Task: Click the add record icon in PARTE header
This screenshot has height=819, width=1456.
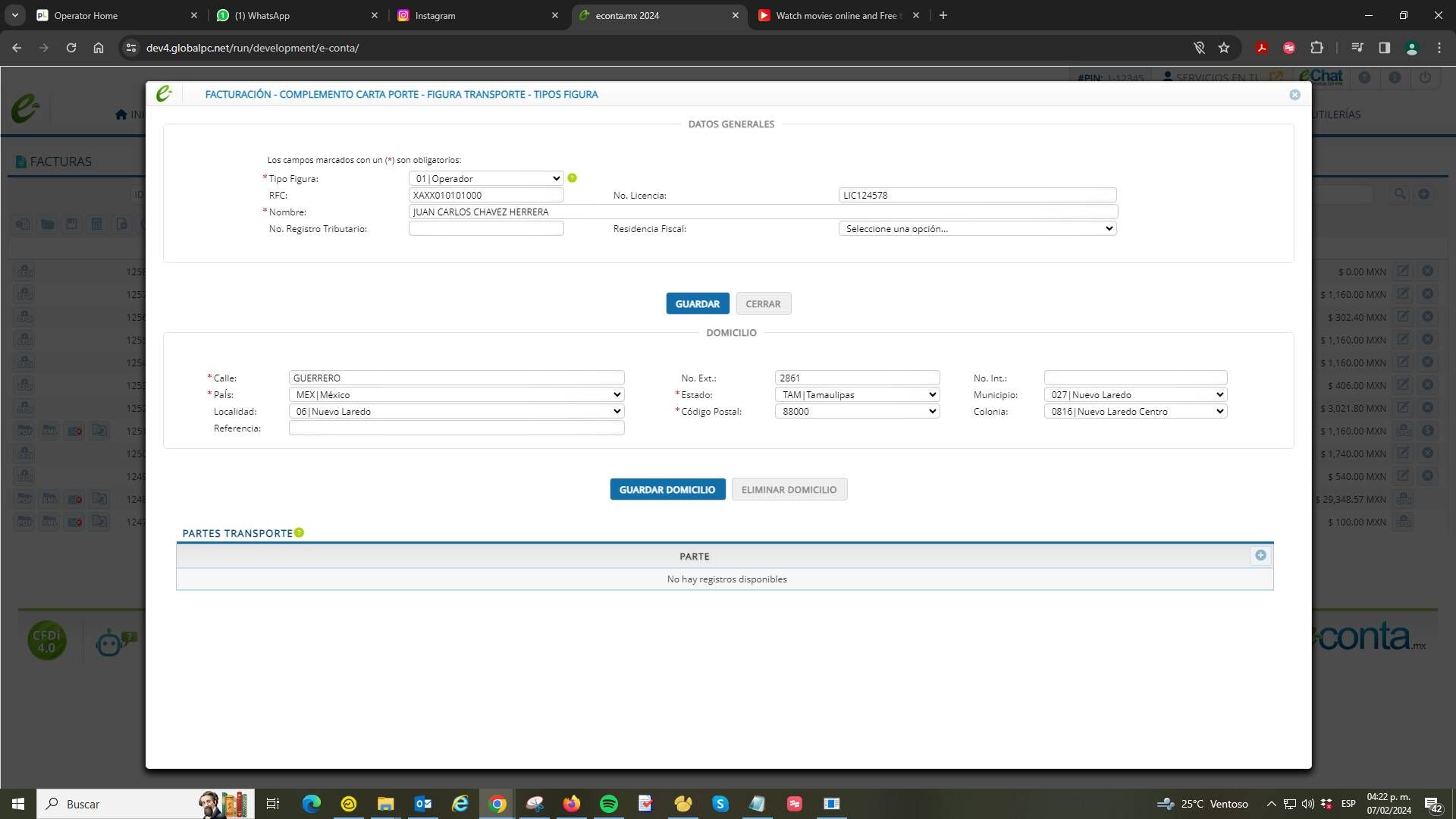Action: [1260, 556]
